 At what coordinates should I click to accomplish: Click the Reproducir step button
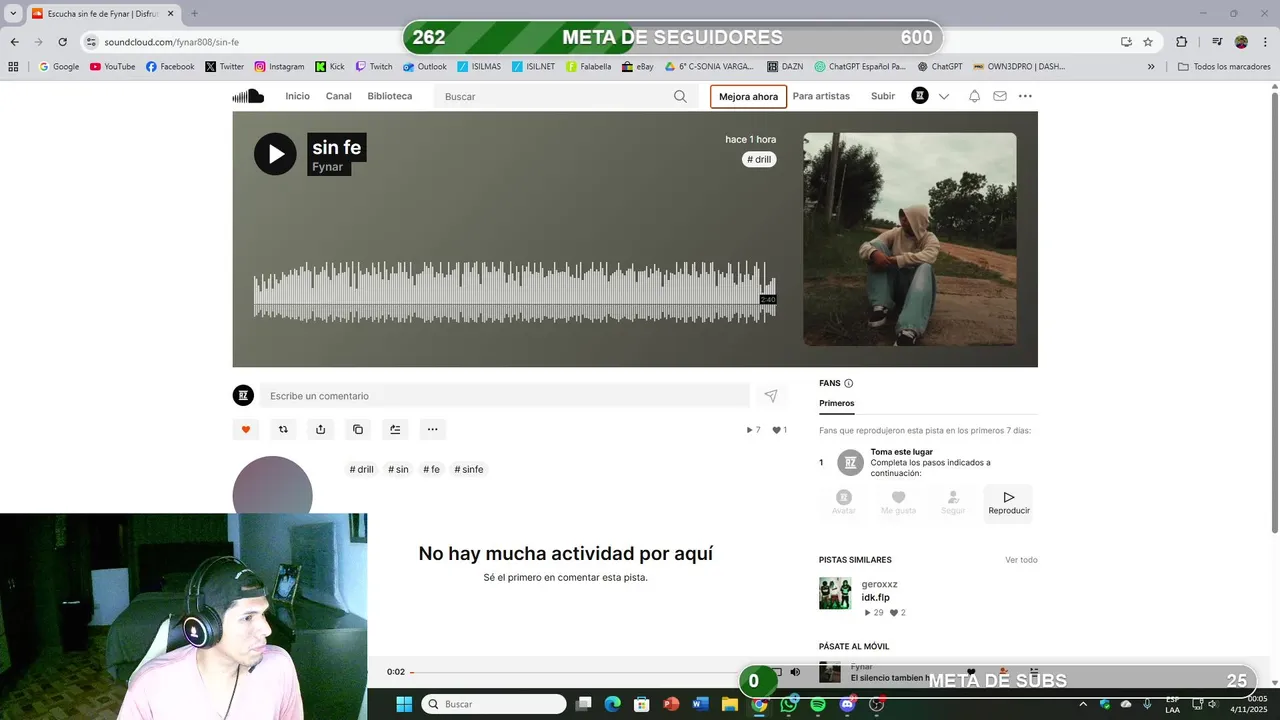click(x=1009, y=503)
